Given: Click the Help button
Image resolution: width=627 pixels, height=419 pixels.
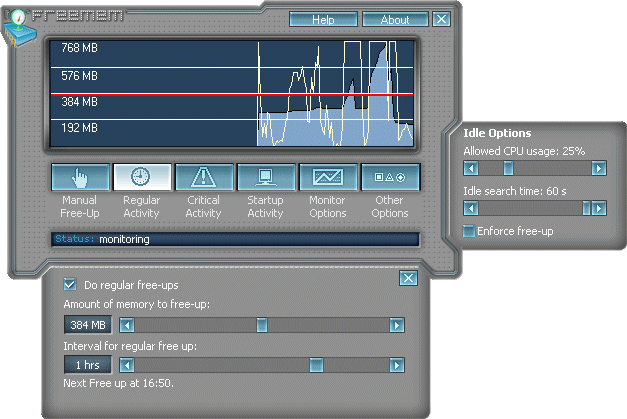Looking at the screenshot, I should (x=323, y=19).
